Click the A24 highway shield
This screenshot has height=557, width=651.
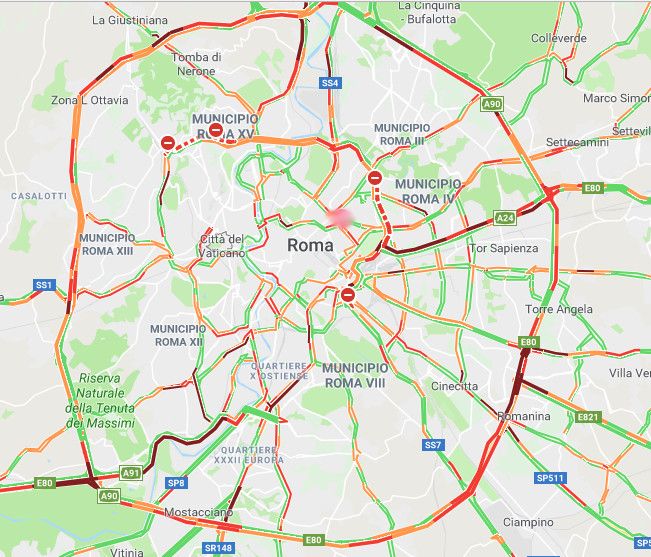pos(505,217)
